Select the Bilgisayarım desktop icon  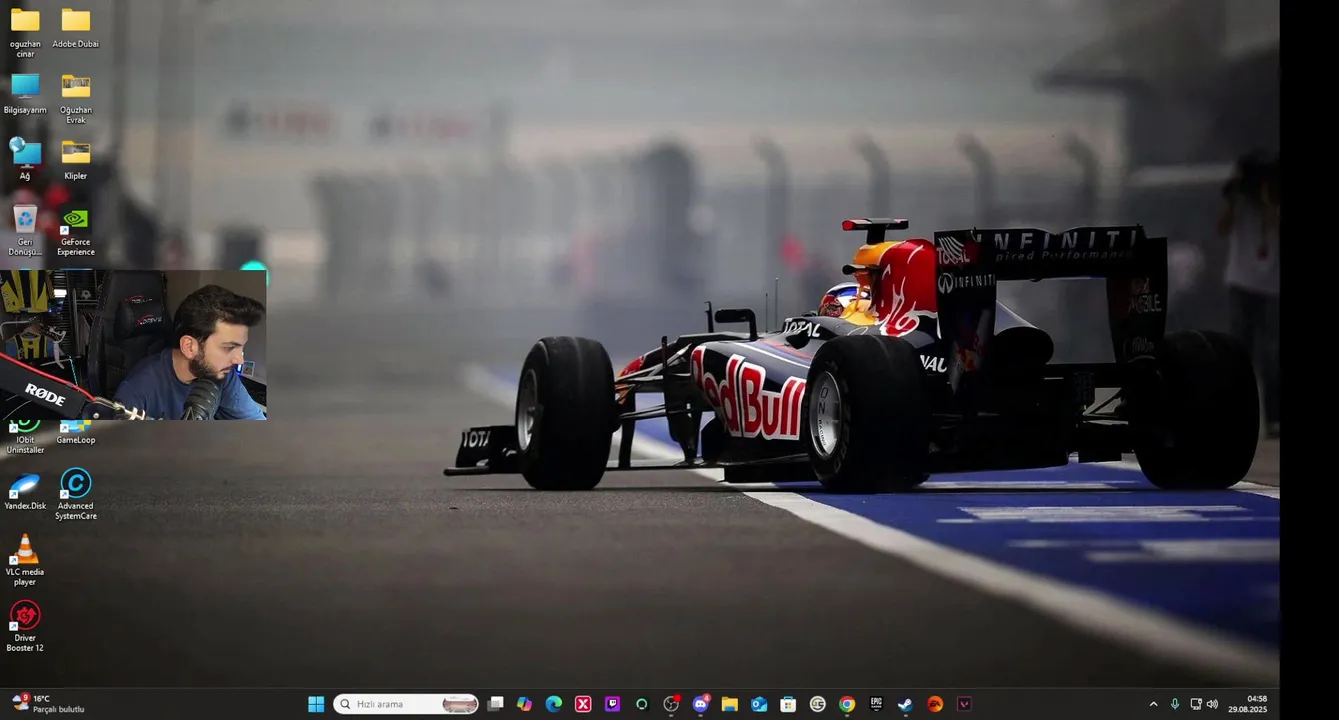coord(25,94)
